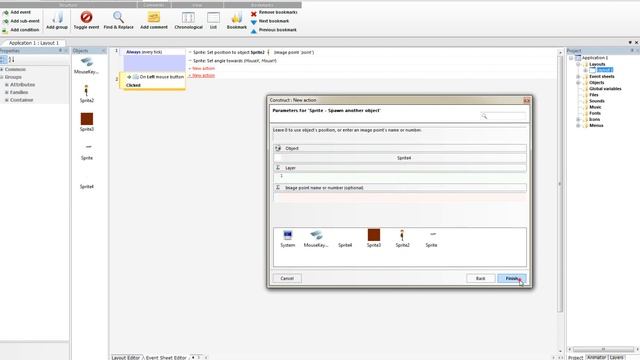This screenshot has height=360, width=640.
Task: Select the Application 1 : Layout 1 tab
Action: tap(33, 43)
